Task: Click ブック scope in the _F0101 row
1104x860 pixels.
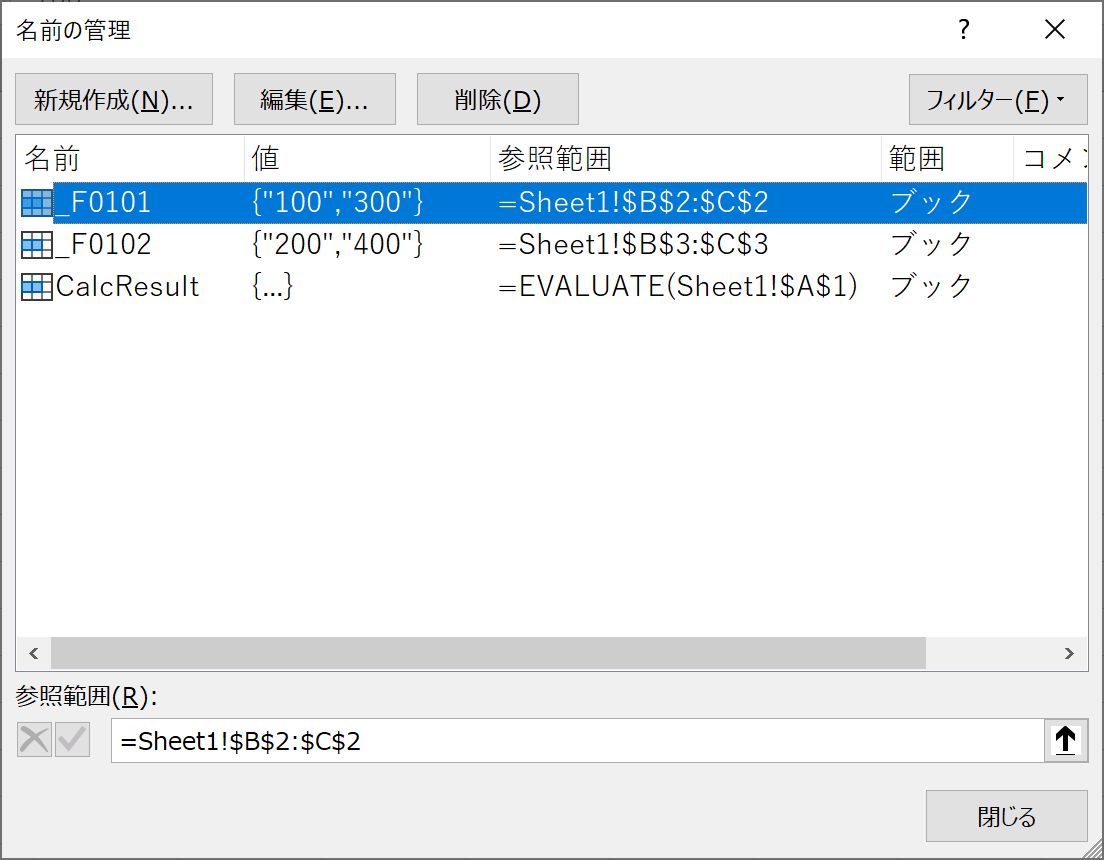Action: 932,203
